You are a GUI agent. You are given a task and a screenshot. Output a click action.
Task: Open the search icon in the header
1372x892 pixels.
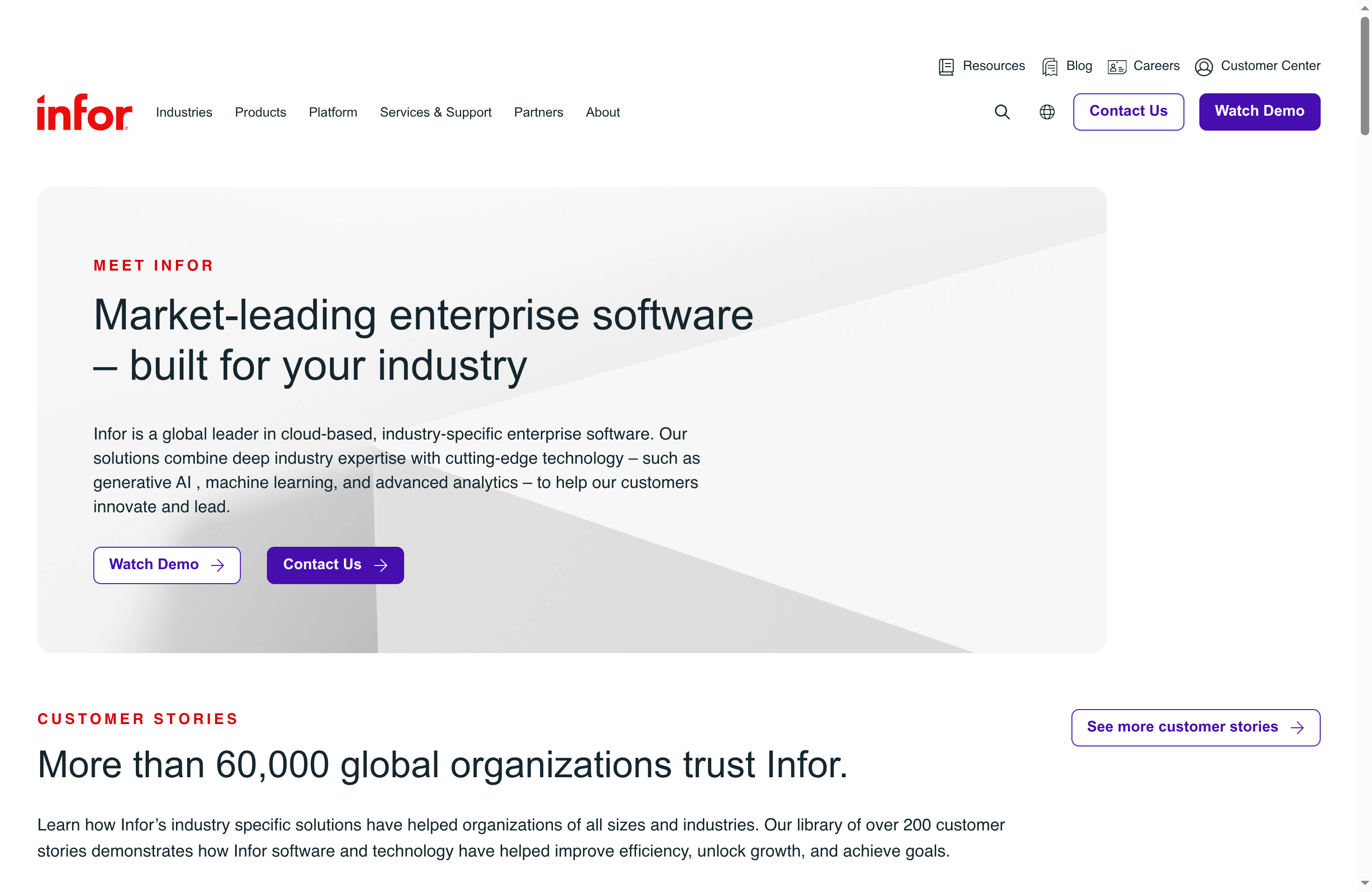tap(1002, 112)
